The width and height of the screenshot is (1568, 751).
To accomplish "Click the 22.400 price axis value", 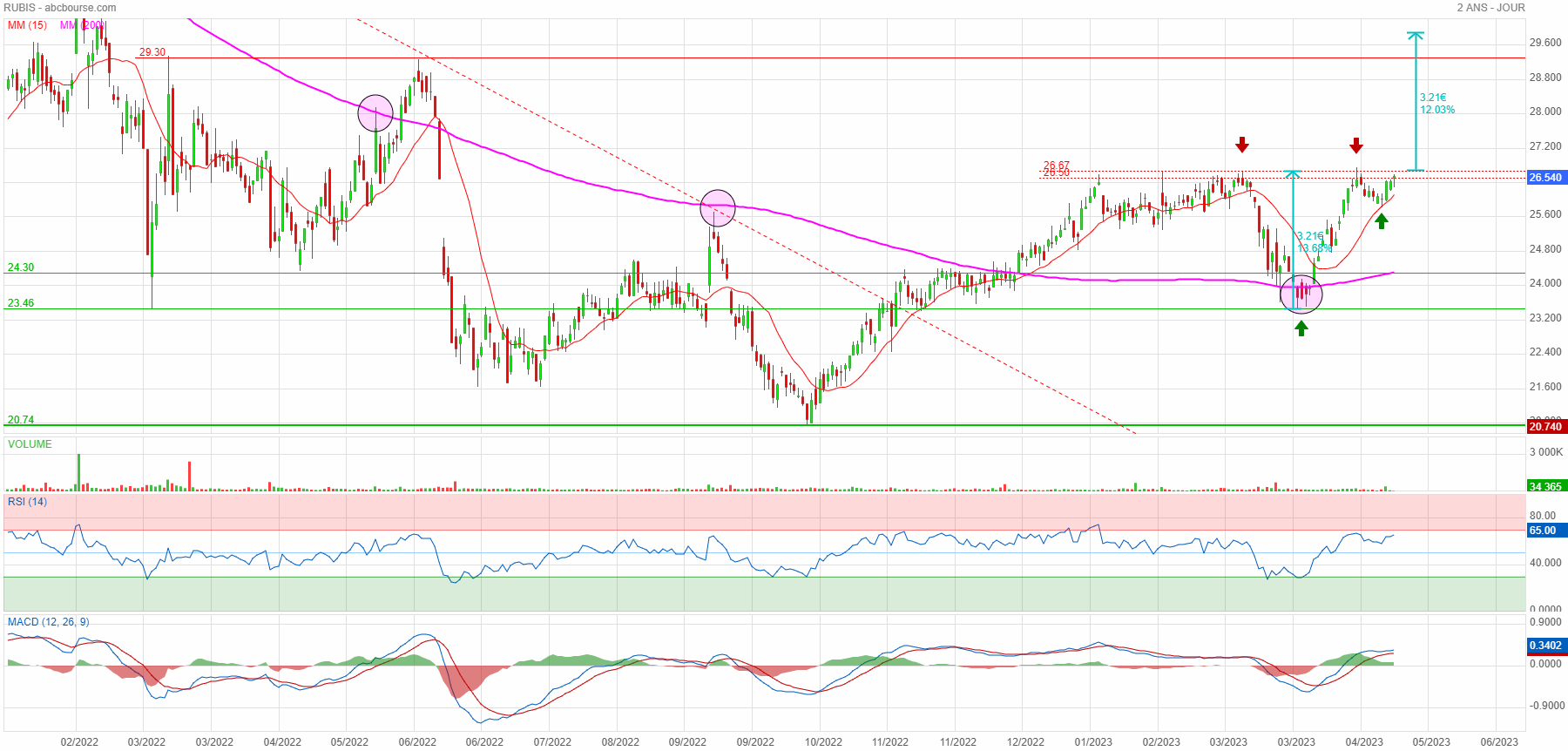I will 1546,352.
